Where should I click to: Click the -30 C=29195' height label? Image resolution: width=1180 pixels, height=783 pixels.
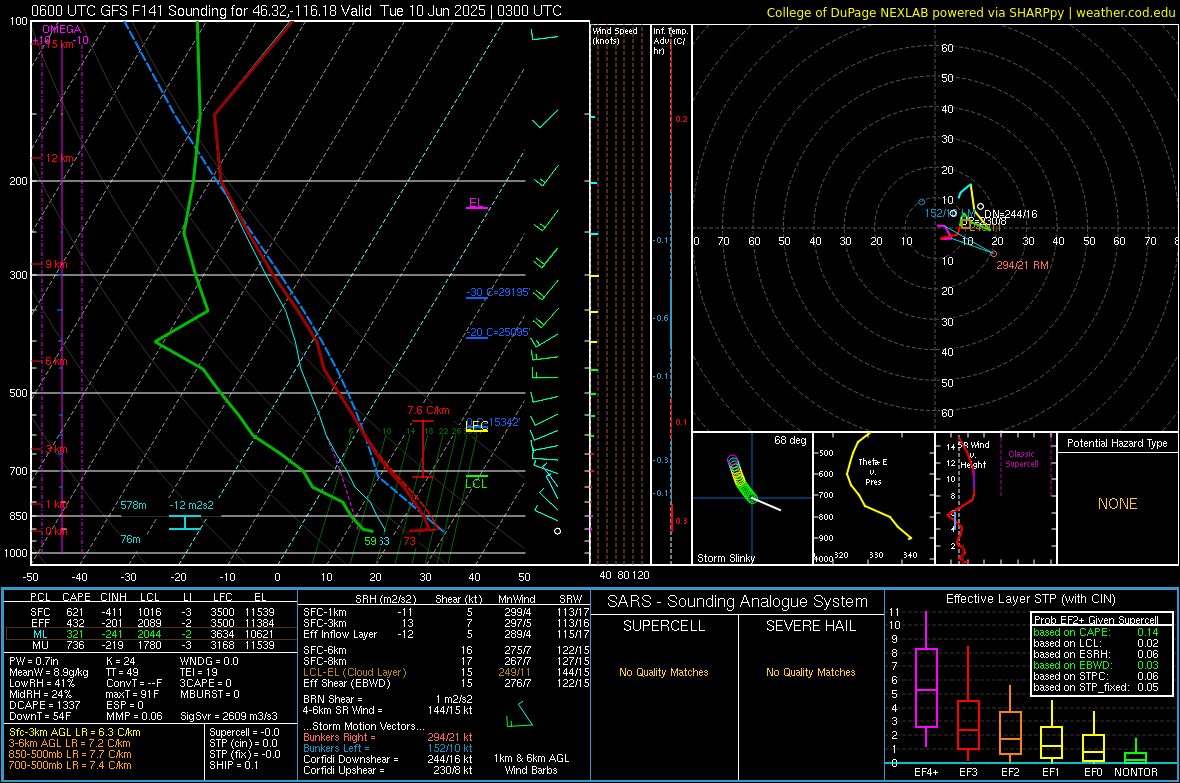pyautogui.click(x=498, y=292)
